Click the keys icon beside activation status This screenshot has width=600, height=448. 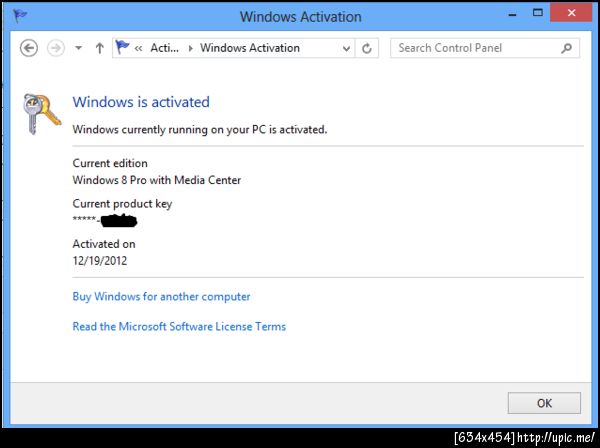click(x=41, y=113)
